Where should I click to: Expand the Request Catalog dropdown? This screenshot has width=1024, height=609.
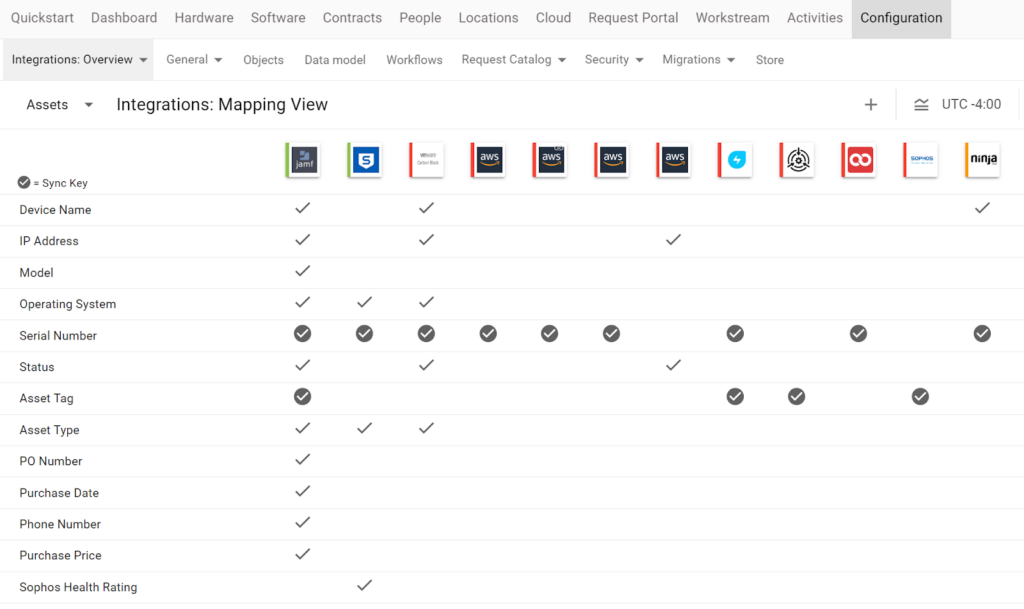[513, 59]
